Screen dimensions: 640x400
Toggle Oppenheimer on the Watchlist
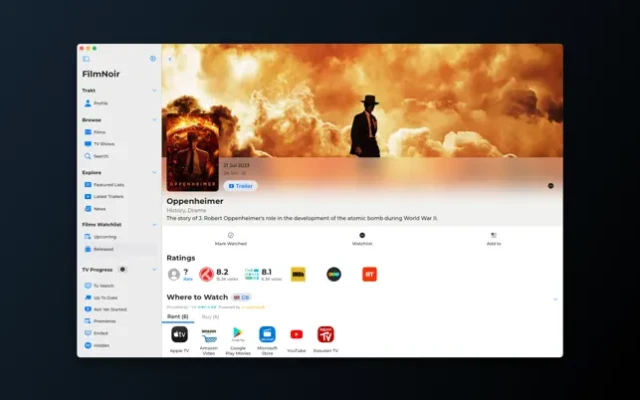pyautogui.click(x=362, y=239)
